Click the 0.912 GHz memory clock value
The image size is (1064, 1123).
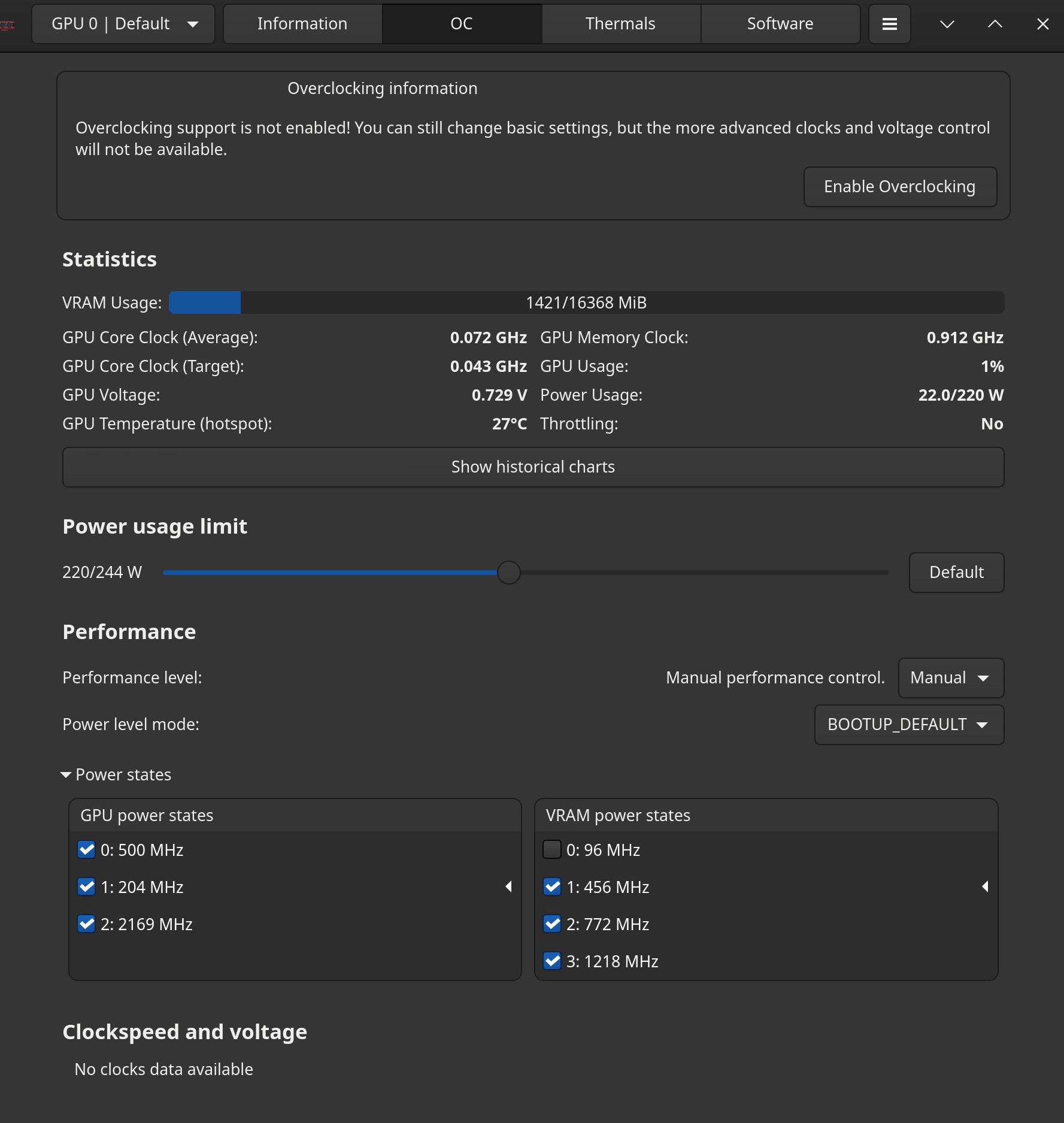965,338
